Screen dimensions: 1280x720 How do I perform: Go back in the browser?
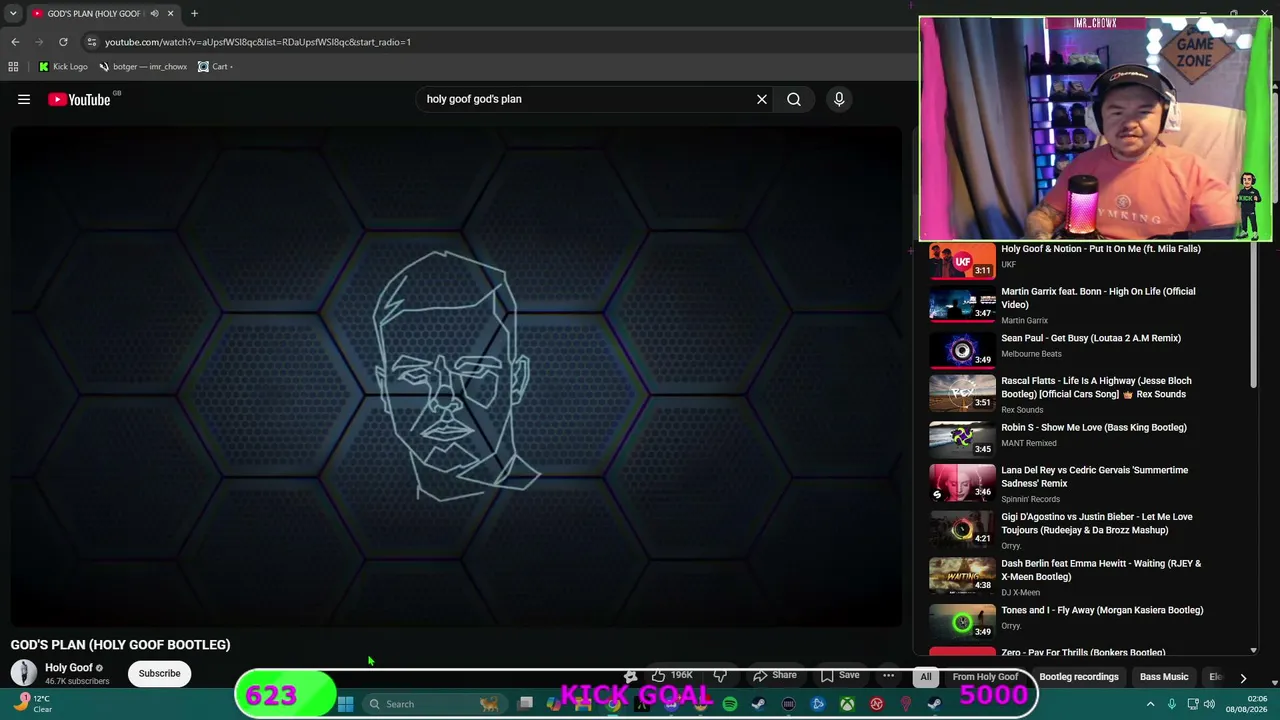click(x=15, y=42)
